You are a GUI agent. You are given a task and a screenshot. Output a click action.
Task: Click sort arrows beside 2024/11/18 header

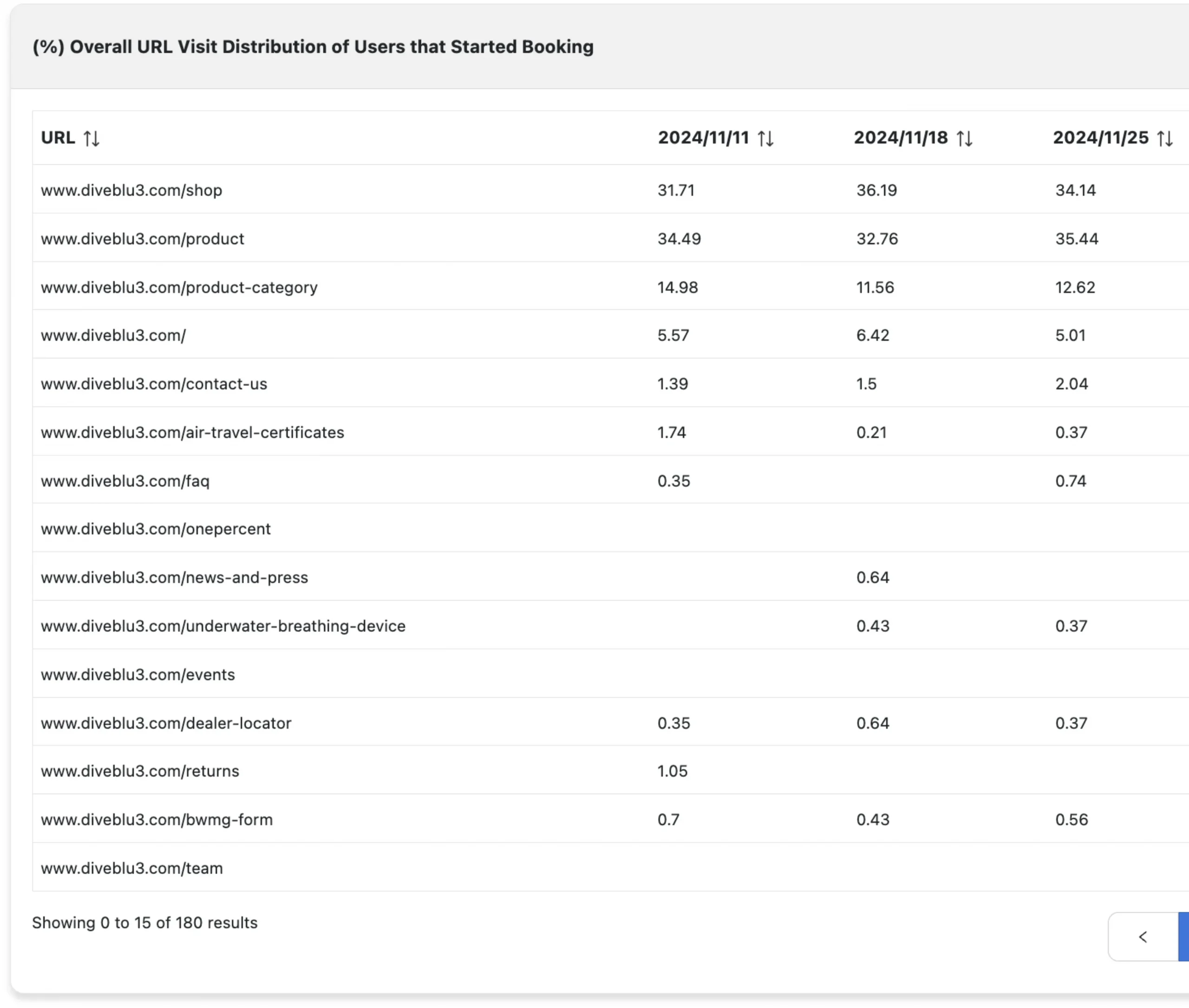(x=964, y=138)
